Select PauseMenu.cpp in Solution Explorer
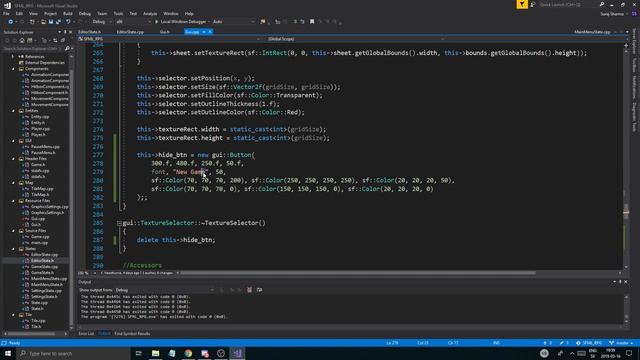Screen dimensions: 640x360 [x=45, y=147]
